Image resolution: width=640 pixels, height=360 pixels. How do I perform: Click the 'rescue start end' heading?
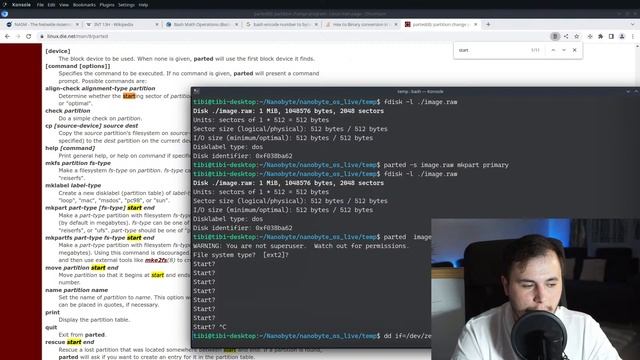70,342
